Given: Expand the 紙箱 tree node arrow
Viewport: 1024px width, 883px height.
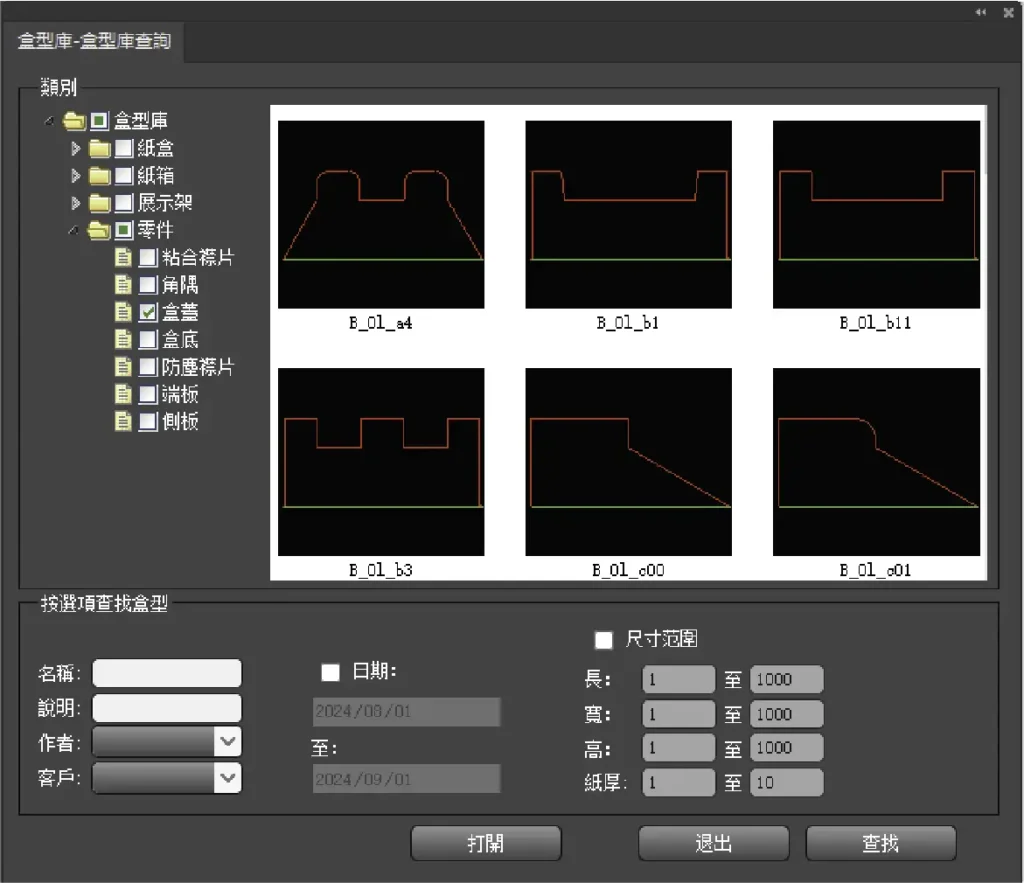Looking at the screenshot, I should 75,176.
